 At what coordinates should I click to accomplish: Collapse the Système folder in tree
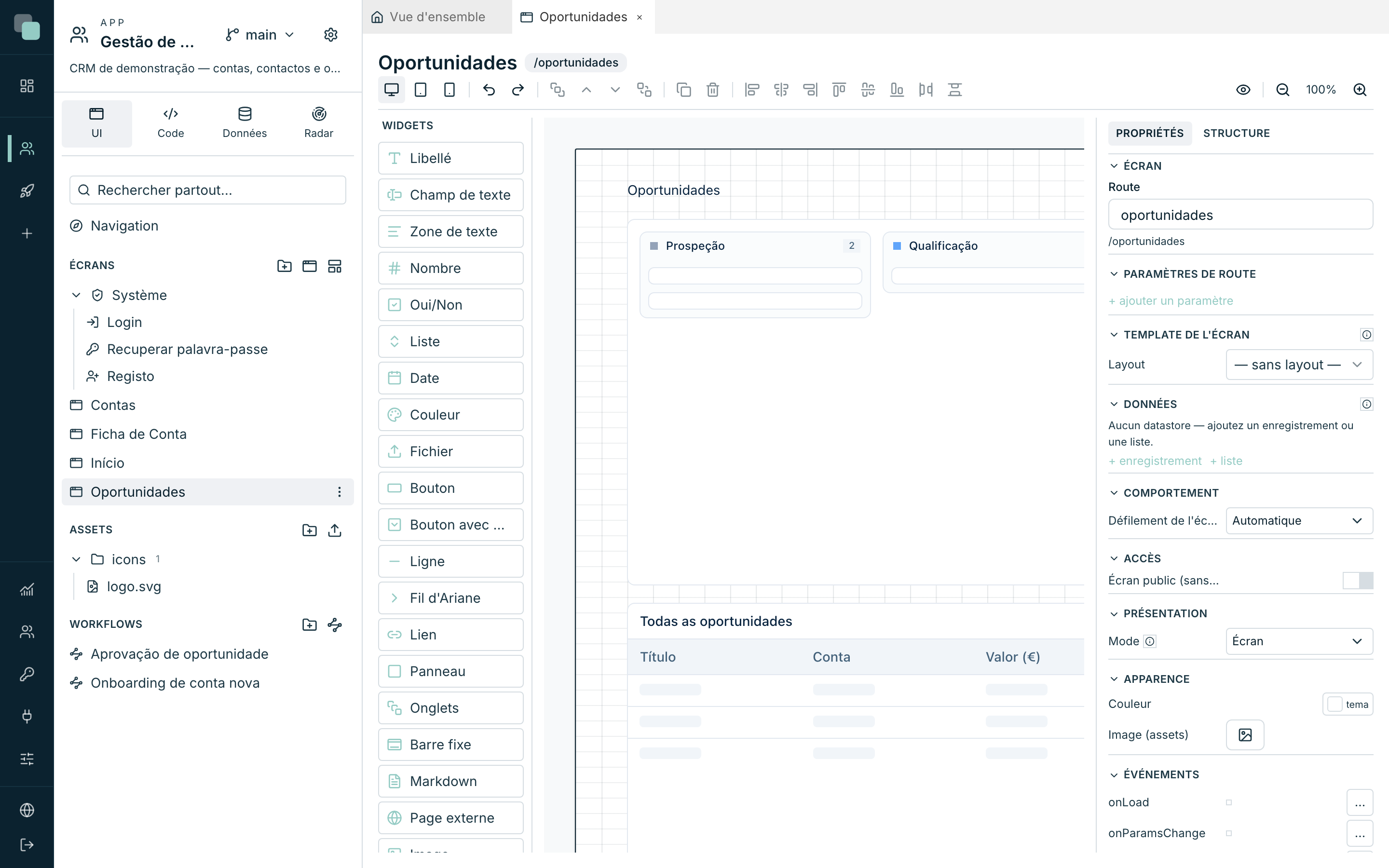pos(76,295)
